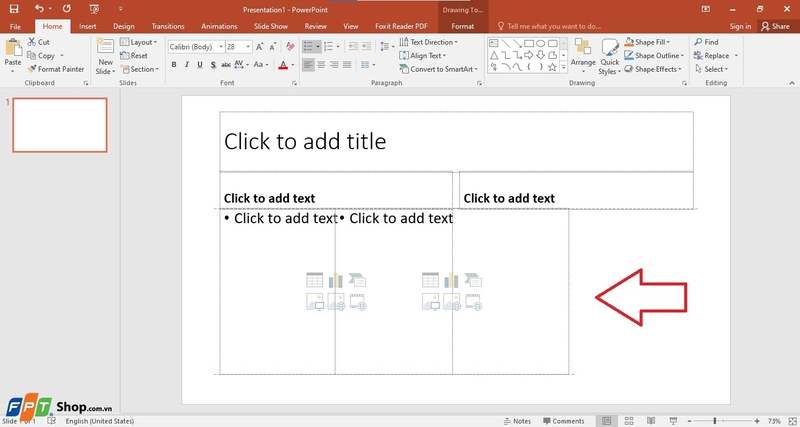The width and height of the screenshot is (800, 427).
Task: Open the Section dropdown
Action: coord(140,69)
